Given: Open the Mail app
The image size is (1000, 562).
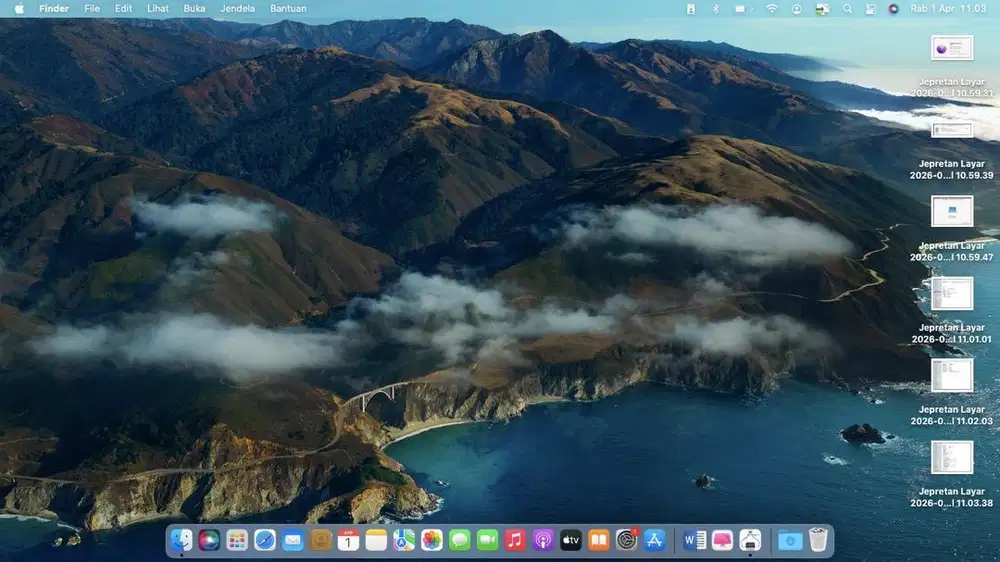Looking at the screenshot, I should click(293, 540).
